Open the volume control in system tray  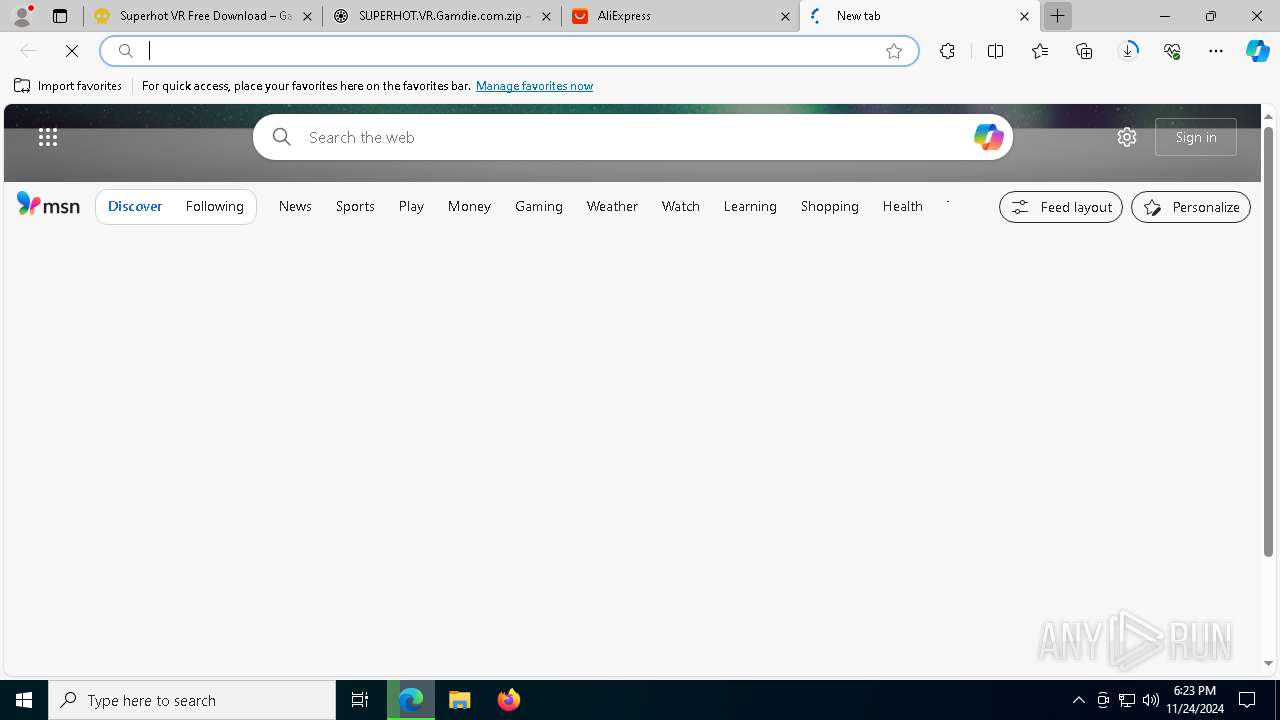1151,700
